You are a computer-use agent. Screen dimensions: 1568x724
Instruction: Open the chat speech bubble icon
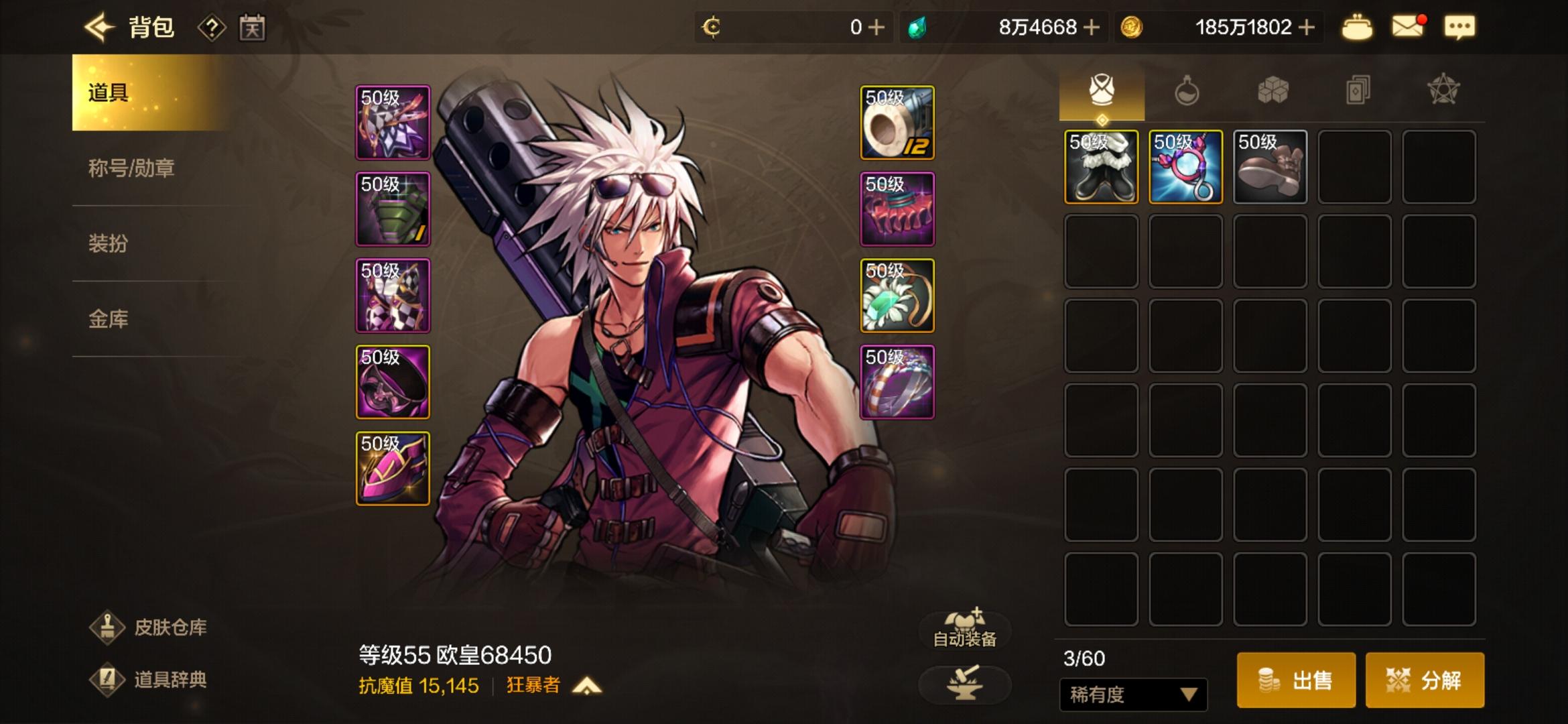click(1459, 27)
